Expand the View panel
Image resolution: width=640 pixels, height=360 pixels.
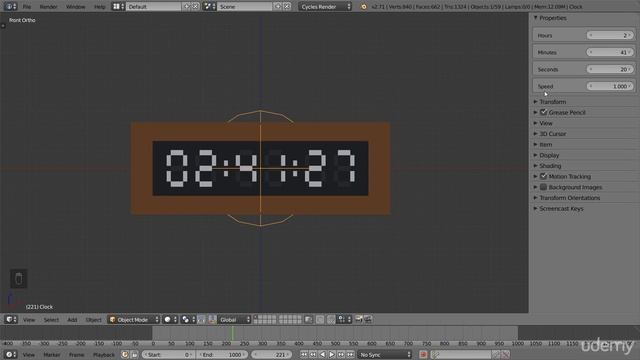[545, 123]
